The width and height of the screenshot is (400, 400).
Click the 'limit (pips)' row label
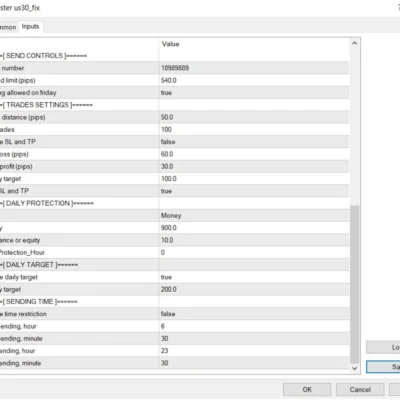[x=20, y=80]
